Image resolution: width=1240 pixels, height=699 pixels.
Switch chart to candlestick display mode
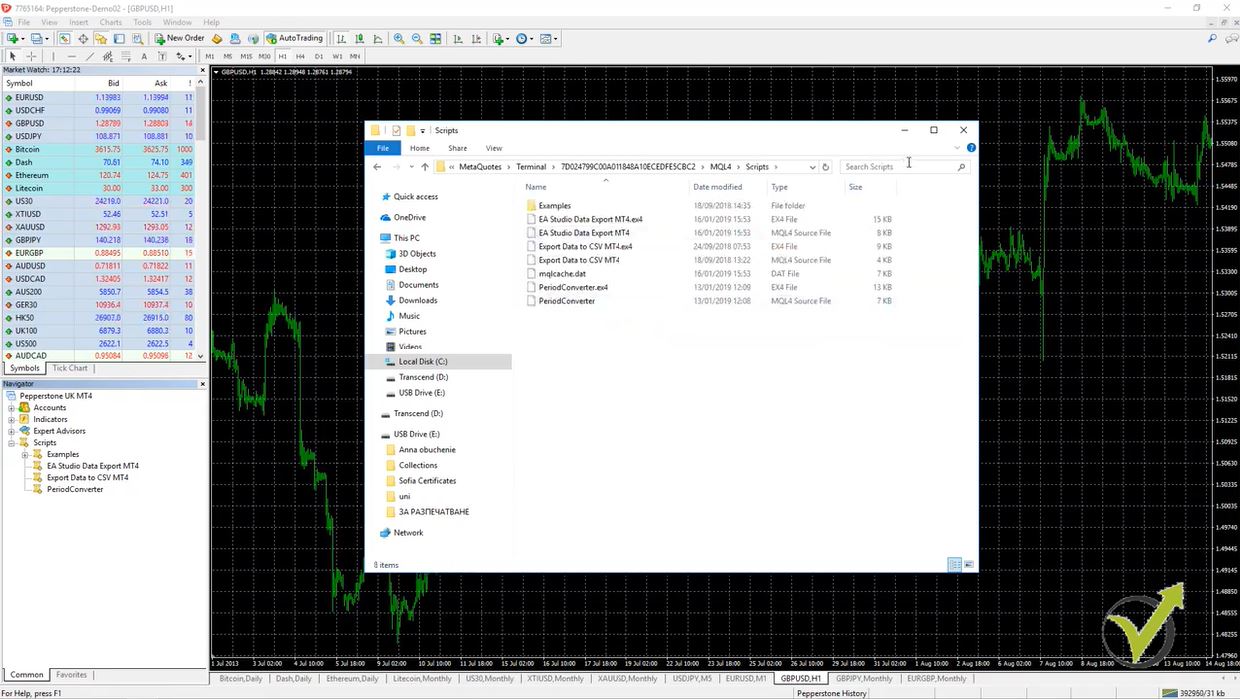pyautogui.click(x=361, y=37)
